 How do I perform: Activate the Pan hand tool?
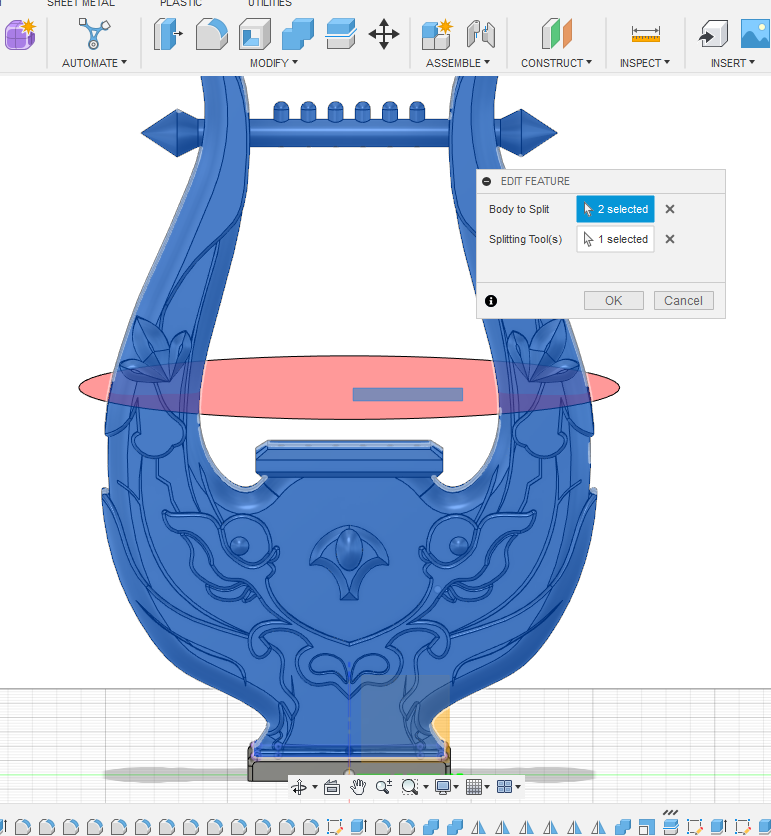pos(358,787)
